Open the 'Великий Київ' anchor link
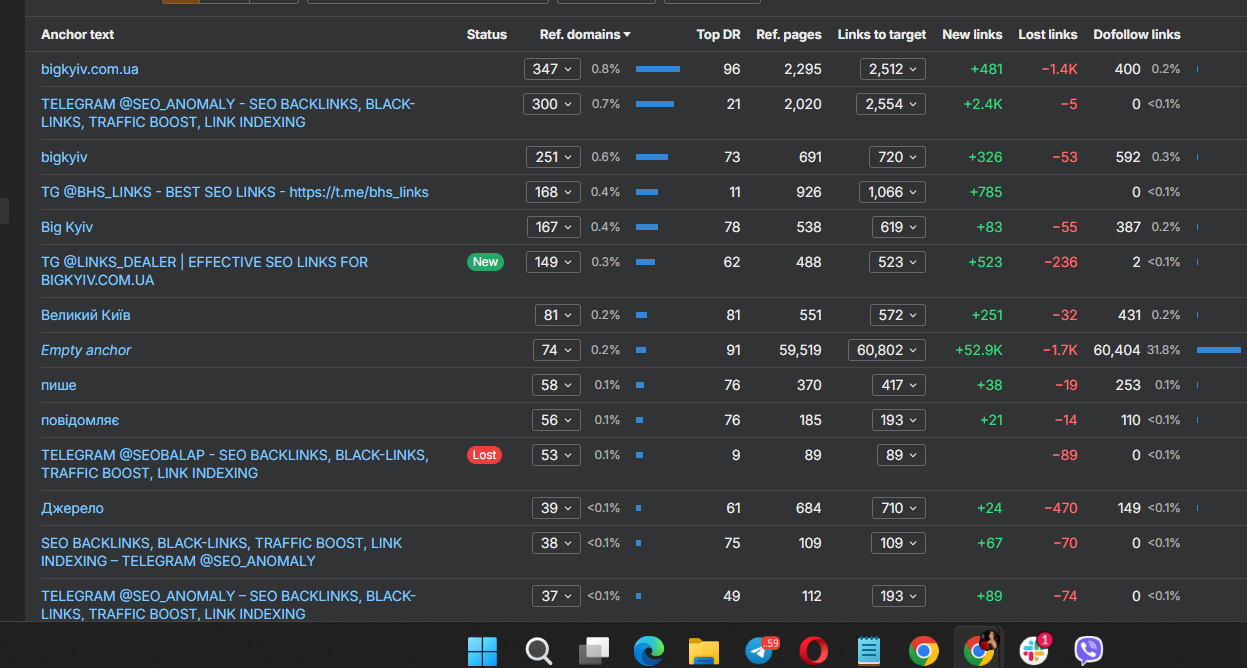The width and height of the screenshot is (1247, 668). 86,315
